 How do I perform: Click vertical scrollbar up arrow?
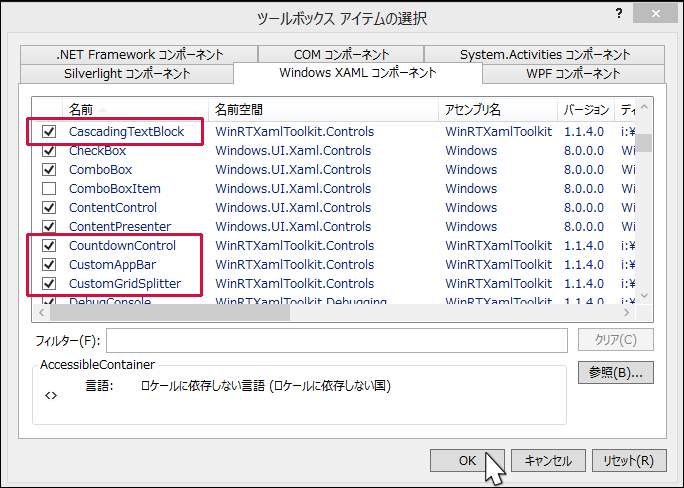tap(644, 107)
